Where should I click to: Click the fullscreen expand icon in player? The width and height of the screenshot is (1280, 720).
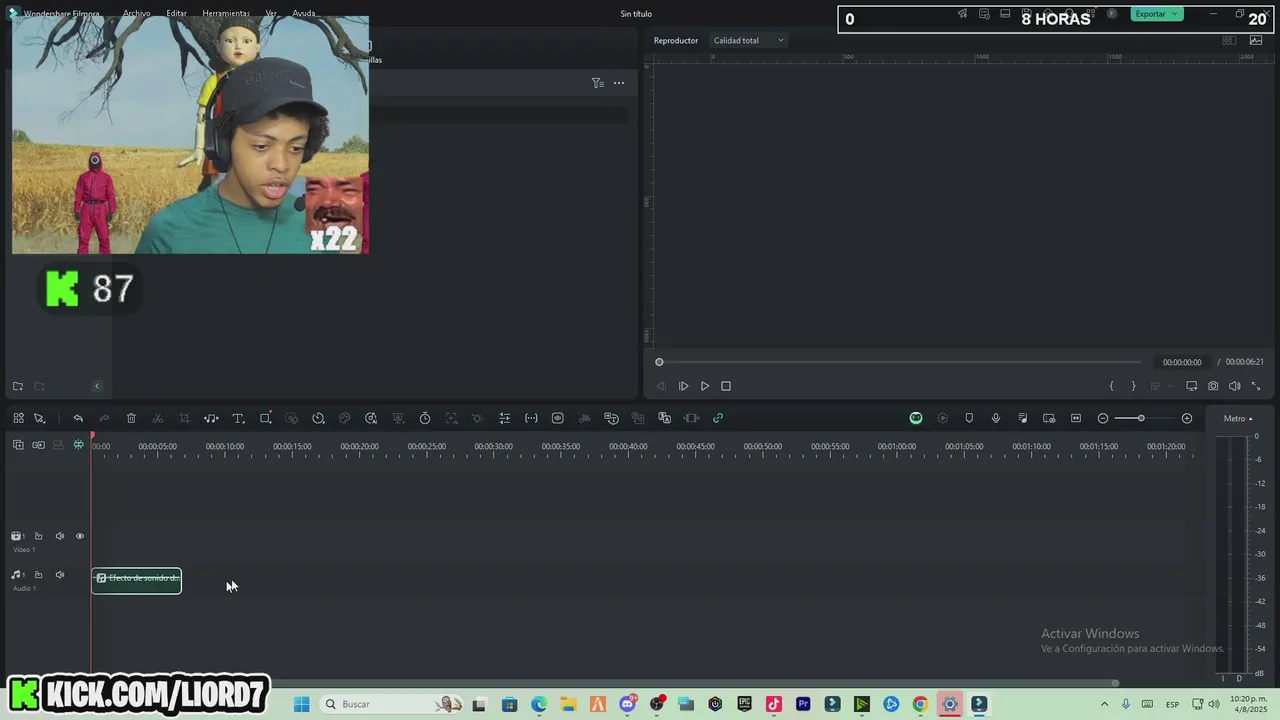(1256, 386)
